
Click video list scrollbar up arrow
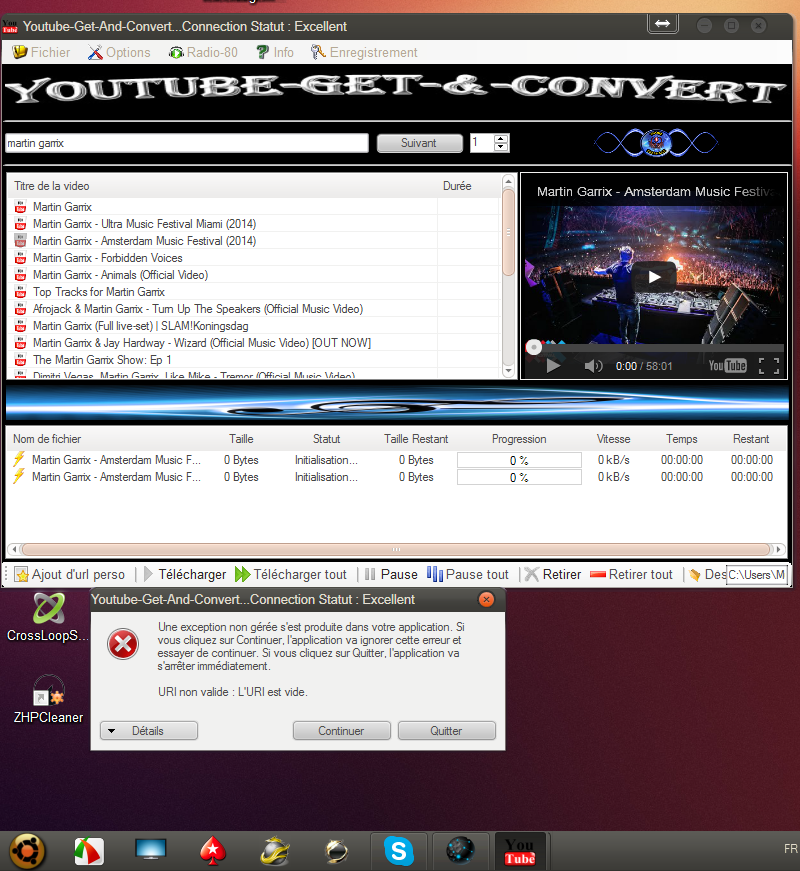[508, 182]
